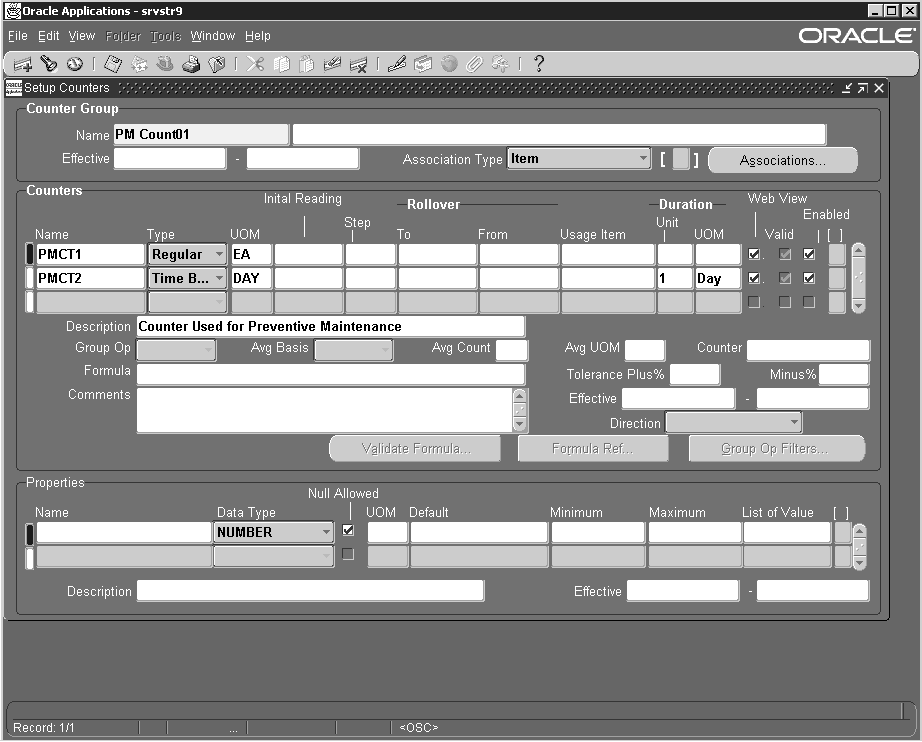Click the Attachments paperclip icon
This screenshot has height=742, width=922.
click(x=474, y=63)
